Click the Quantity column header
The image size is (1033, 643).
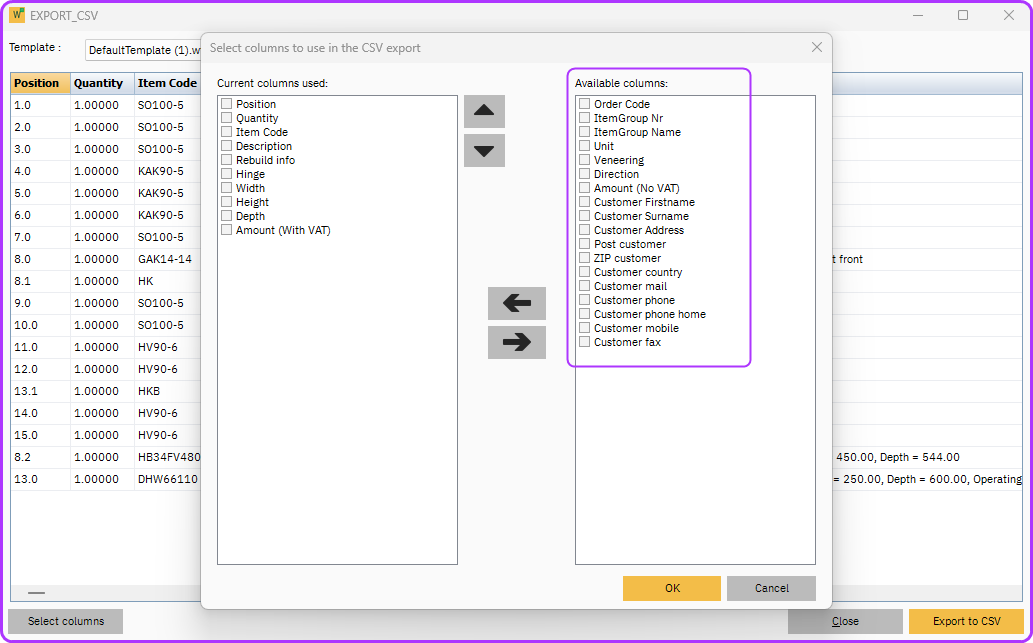click(x=99, y=83)
